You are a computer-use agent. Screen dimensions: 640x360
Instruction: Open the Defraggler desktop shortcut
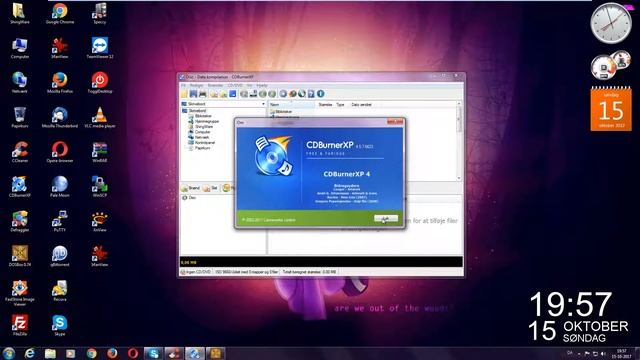pos(20,221)
